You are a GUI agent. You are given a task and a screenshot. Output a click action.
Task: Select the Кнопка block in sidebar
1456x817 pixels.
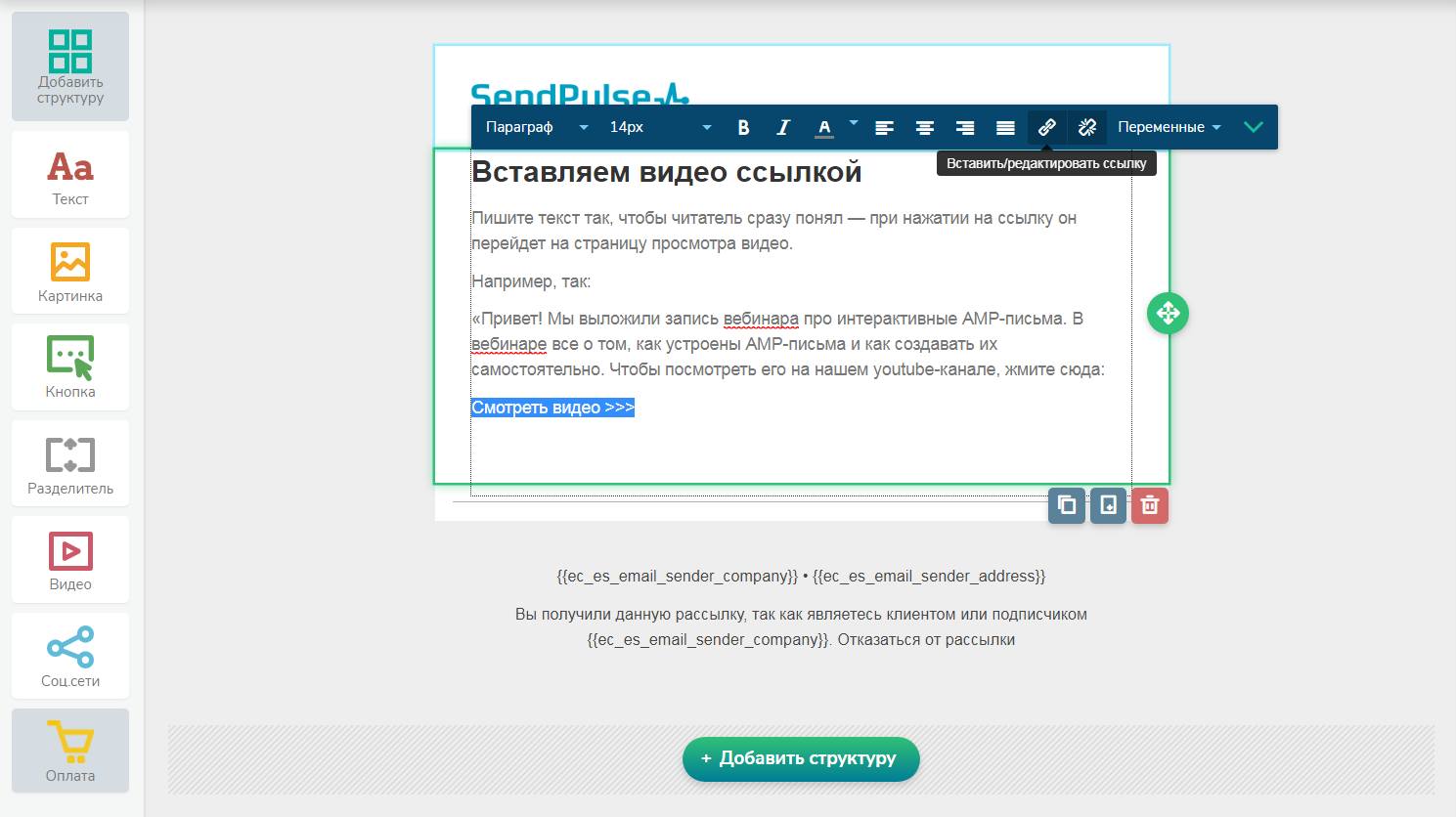pos(70,366)
